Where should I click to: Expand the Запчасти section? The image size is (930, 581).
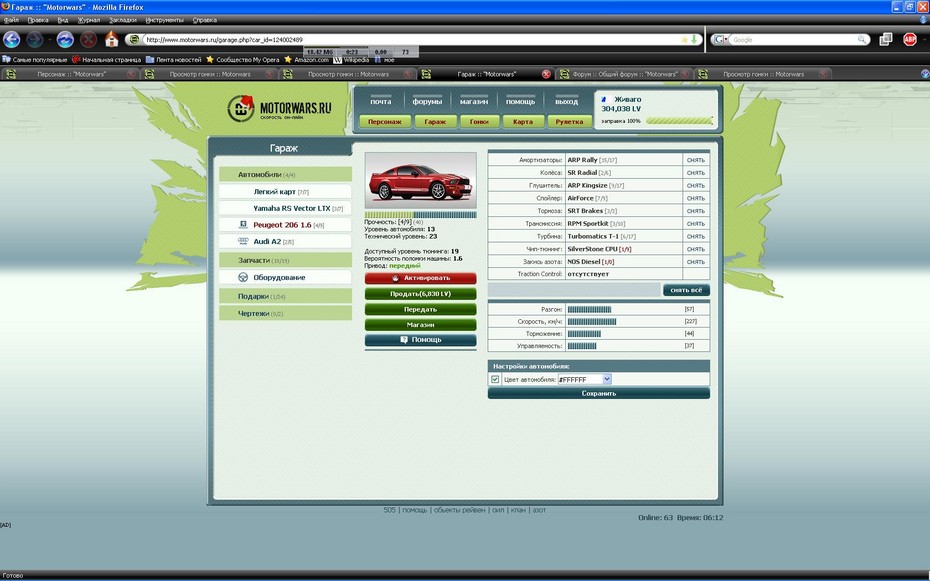pyautogui.click(x=285, y=260)
